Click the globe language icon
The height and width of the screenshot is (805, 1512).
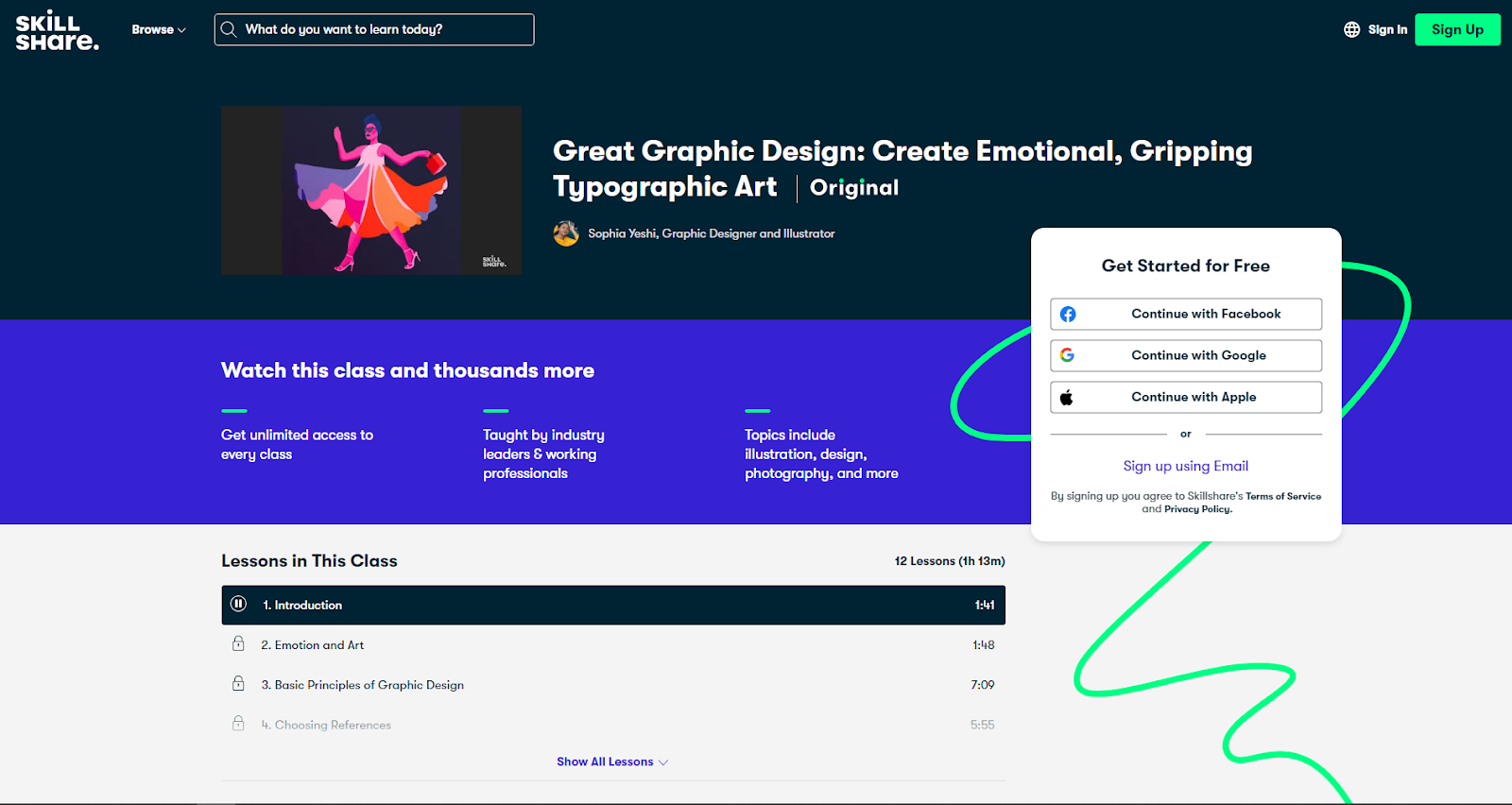pos(1351,29)
